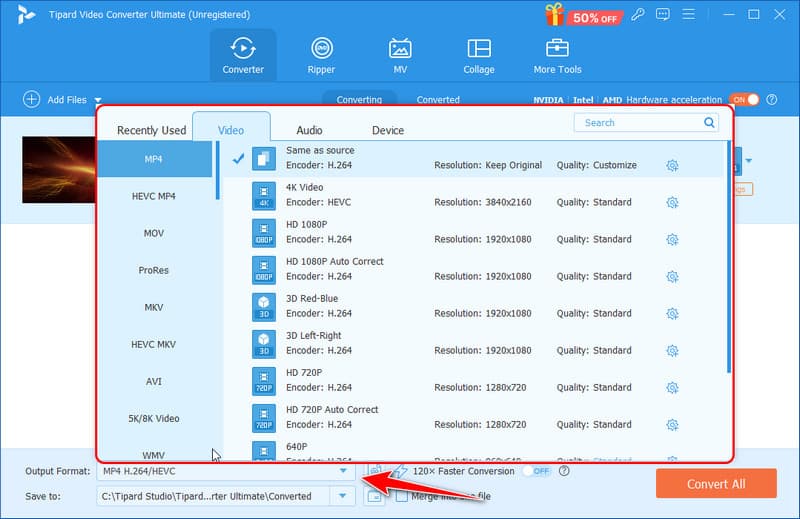Click Convert All button

click(716, 484)
